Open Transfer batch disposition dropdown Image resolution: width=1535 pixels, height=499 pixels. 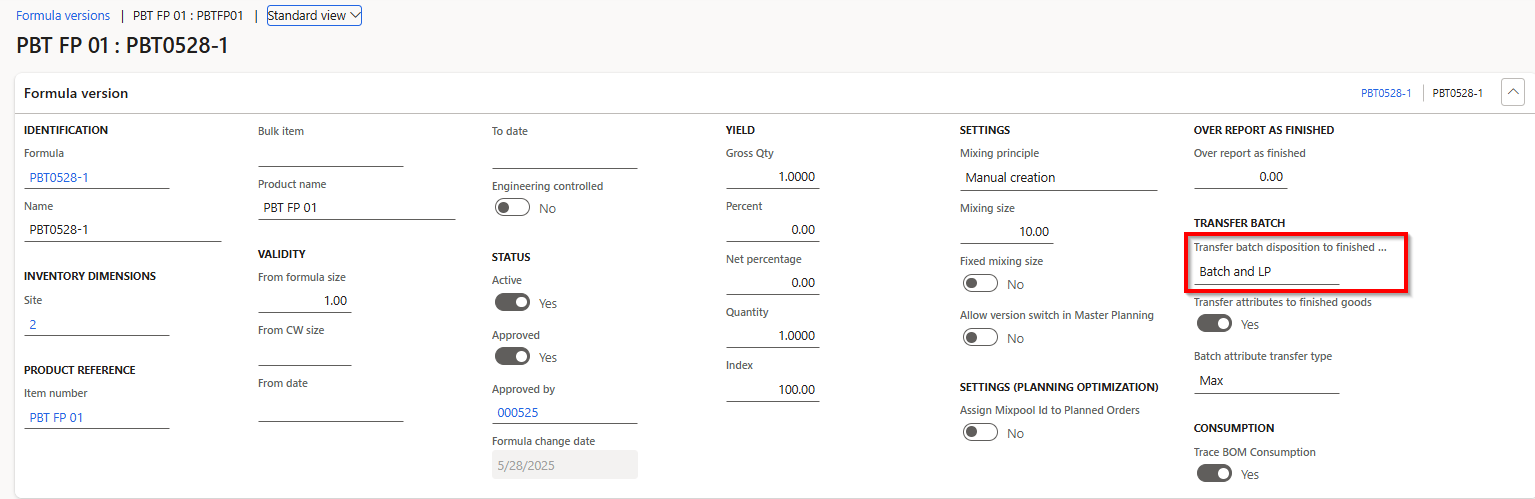[x=1266, y=272]
